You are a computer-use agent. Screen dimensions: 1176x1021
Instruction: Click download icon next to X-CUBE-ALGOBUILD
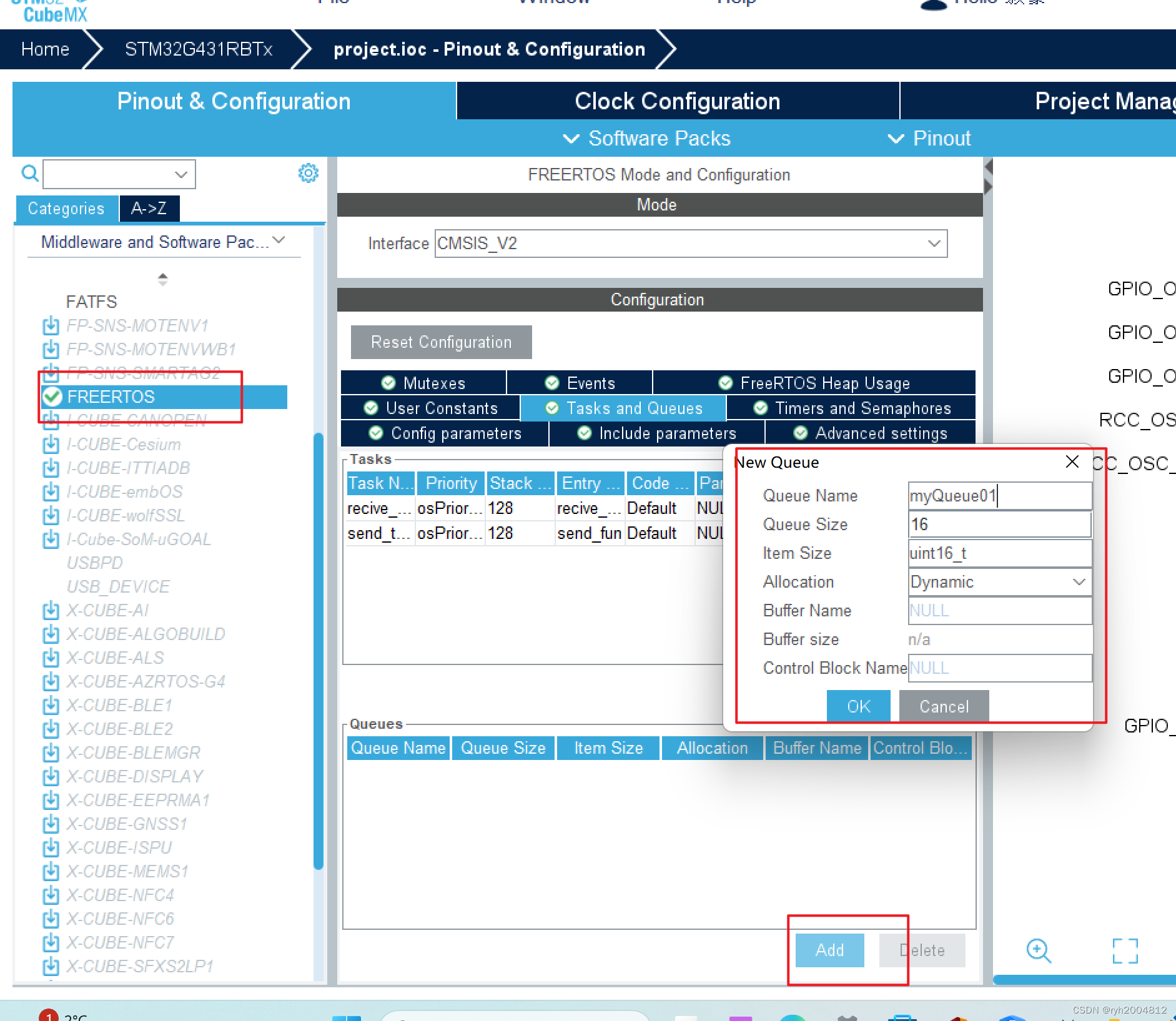coord(51,634)
